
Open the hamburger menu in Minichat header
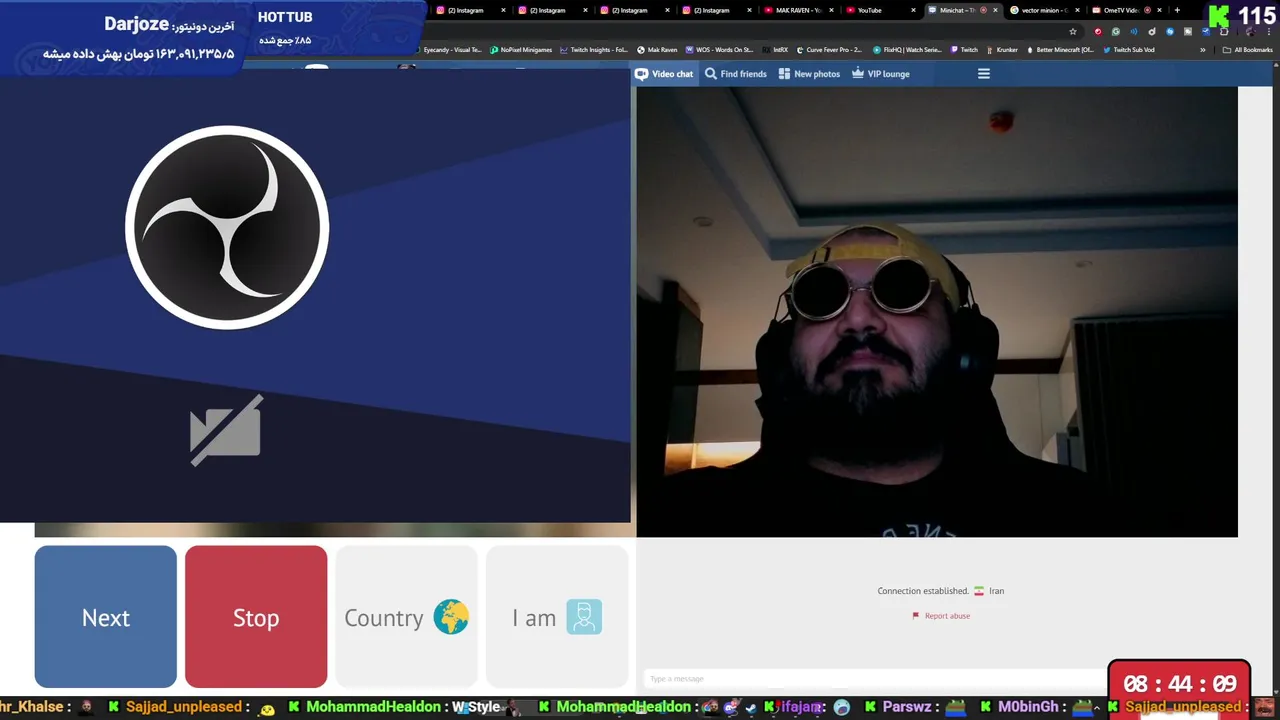point(984,74)
